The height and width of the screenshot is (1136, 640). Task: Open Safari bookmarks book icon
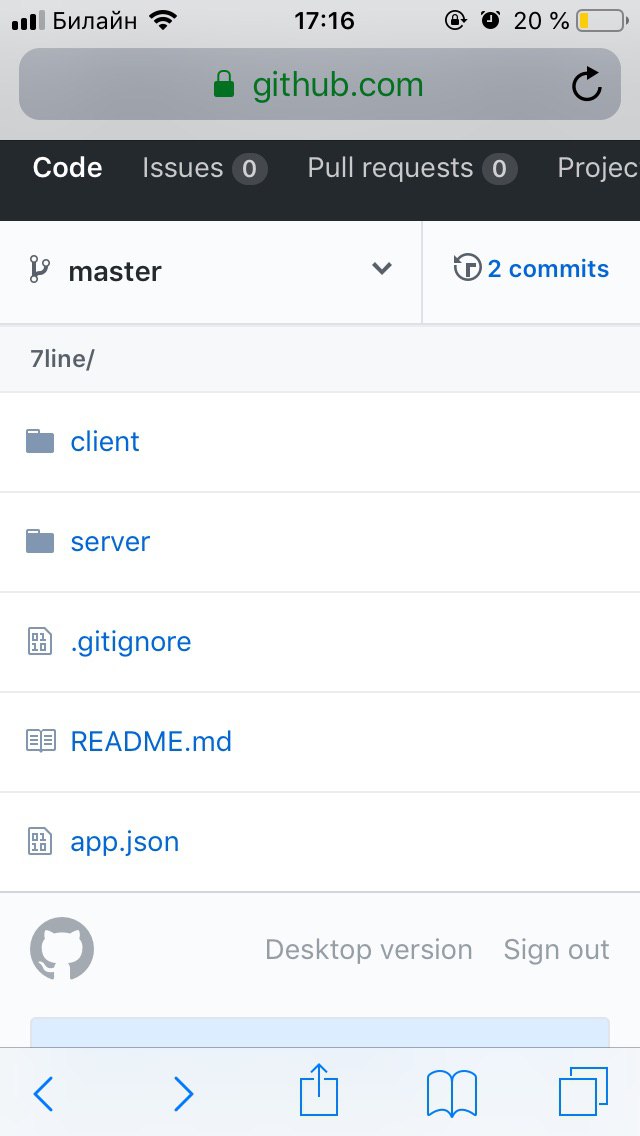tap(452, 1094)
